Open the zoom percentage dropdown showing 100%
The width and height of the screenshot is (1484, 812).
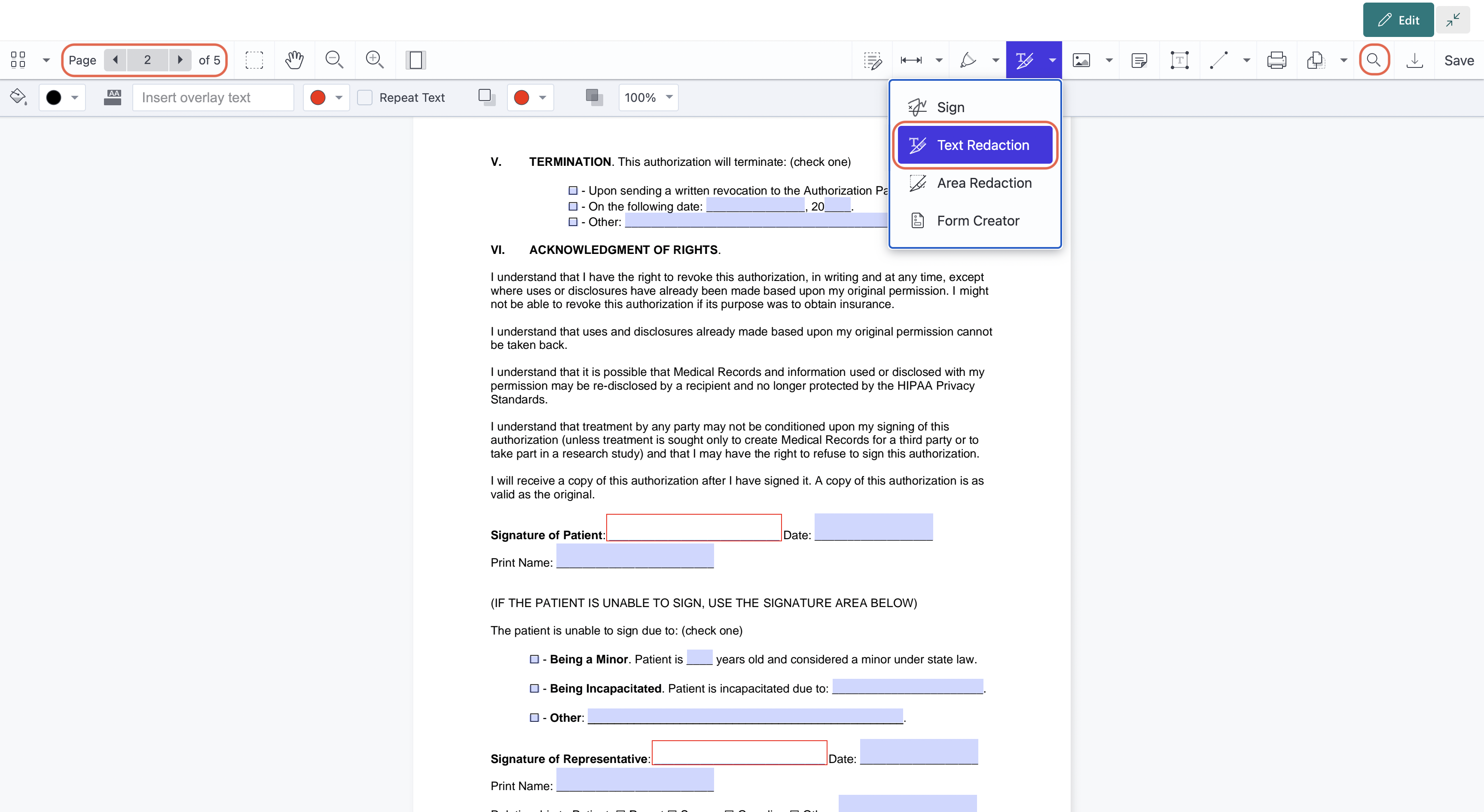[x=648, y=98]
